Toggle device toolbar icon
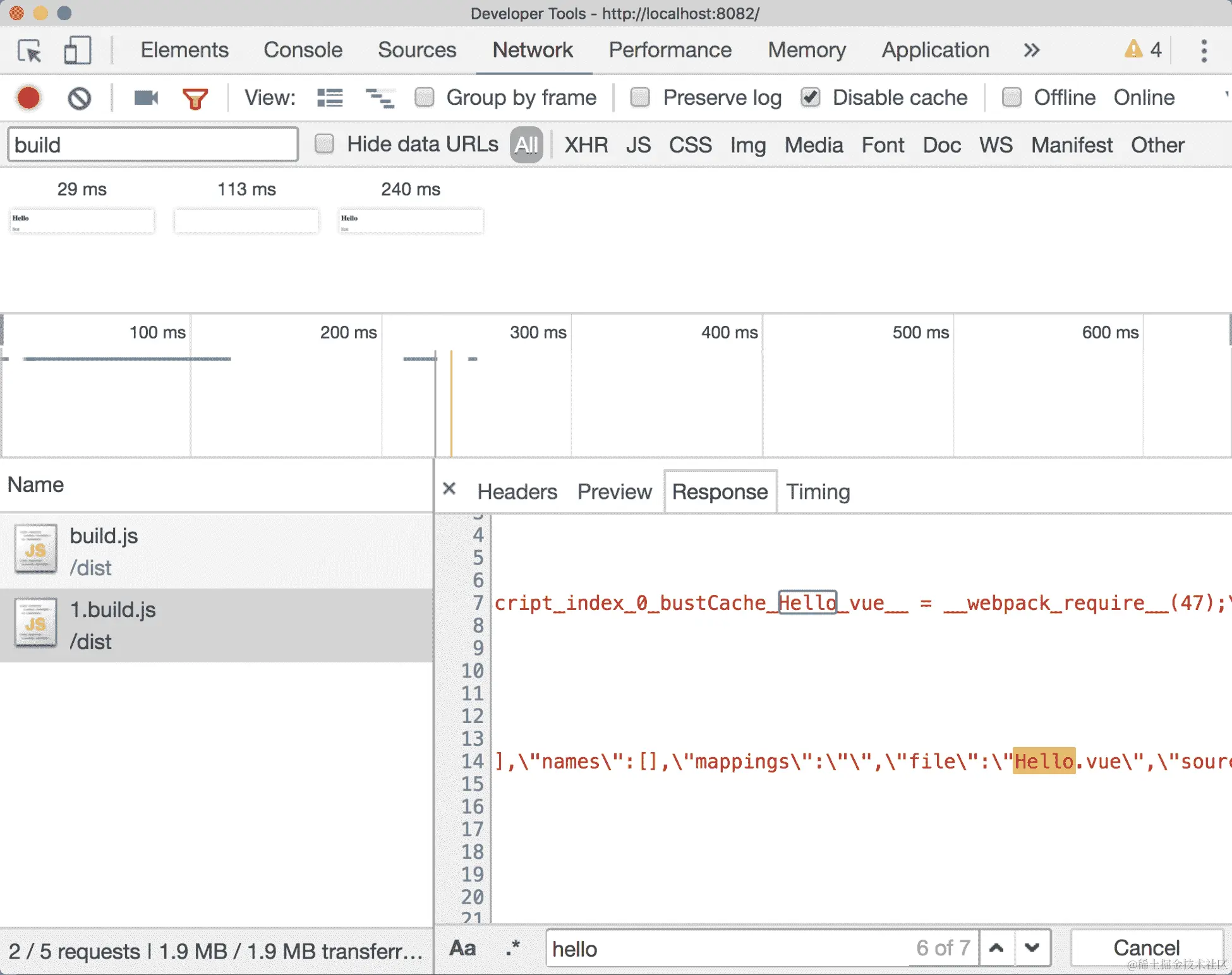The image size is (1232, 975). [x=77, y=51]
